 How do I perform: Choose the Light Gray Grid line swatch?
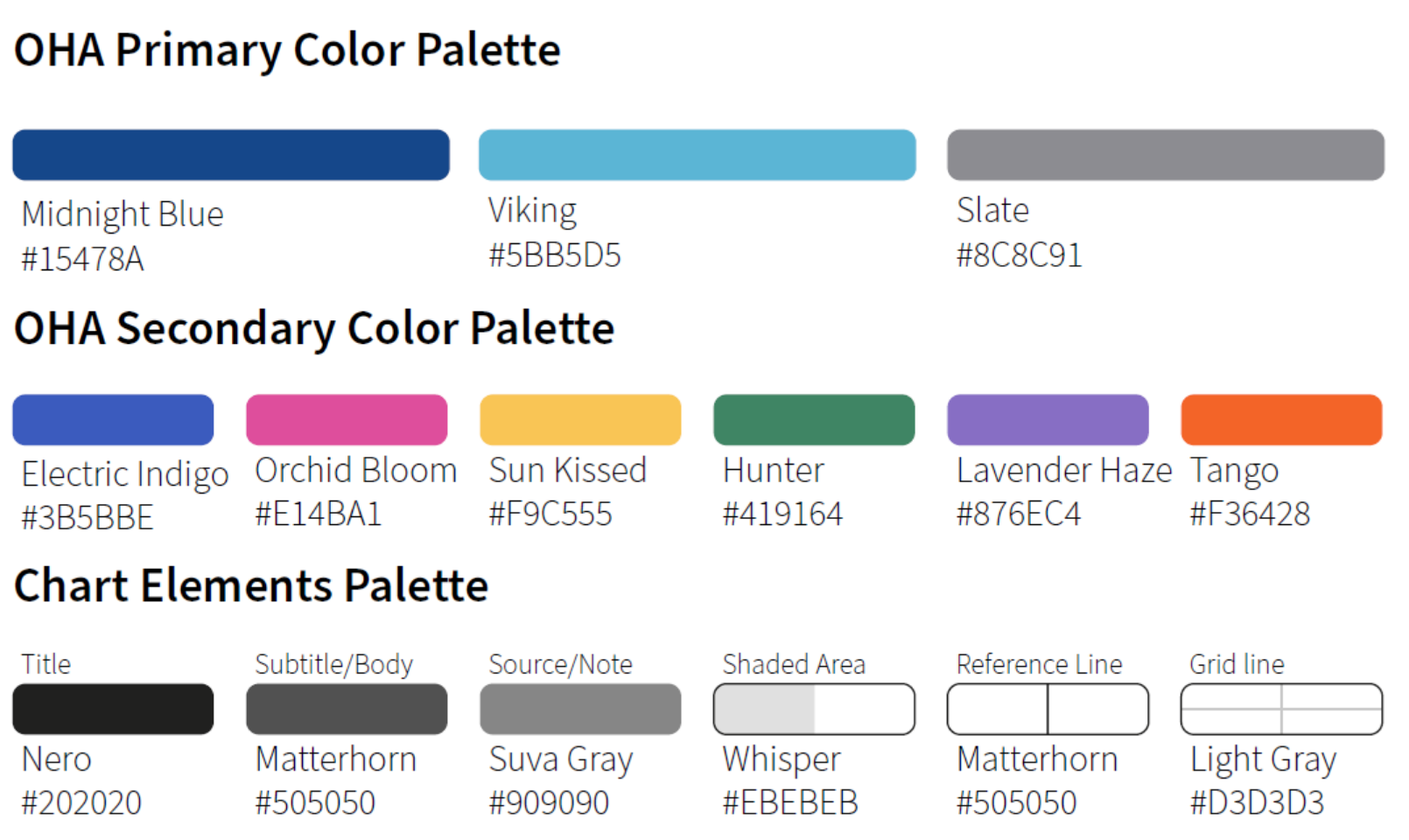(1281, 709)
